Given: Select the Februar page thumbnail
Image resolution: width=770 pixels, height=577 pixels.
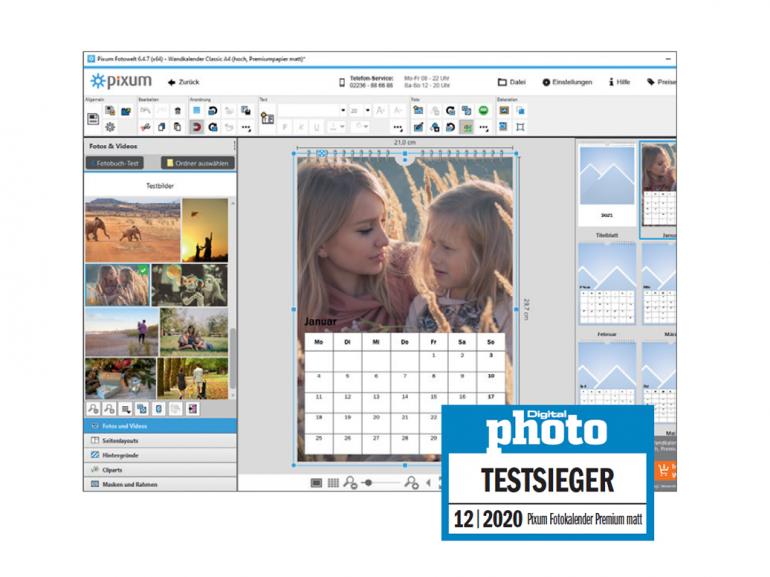Looking at the screenshot, I should click(607, 284).
